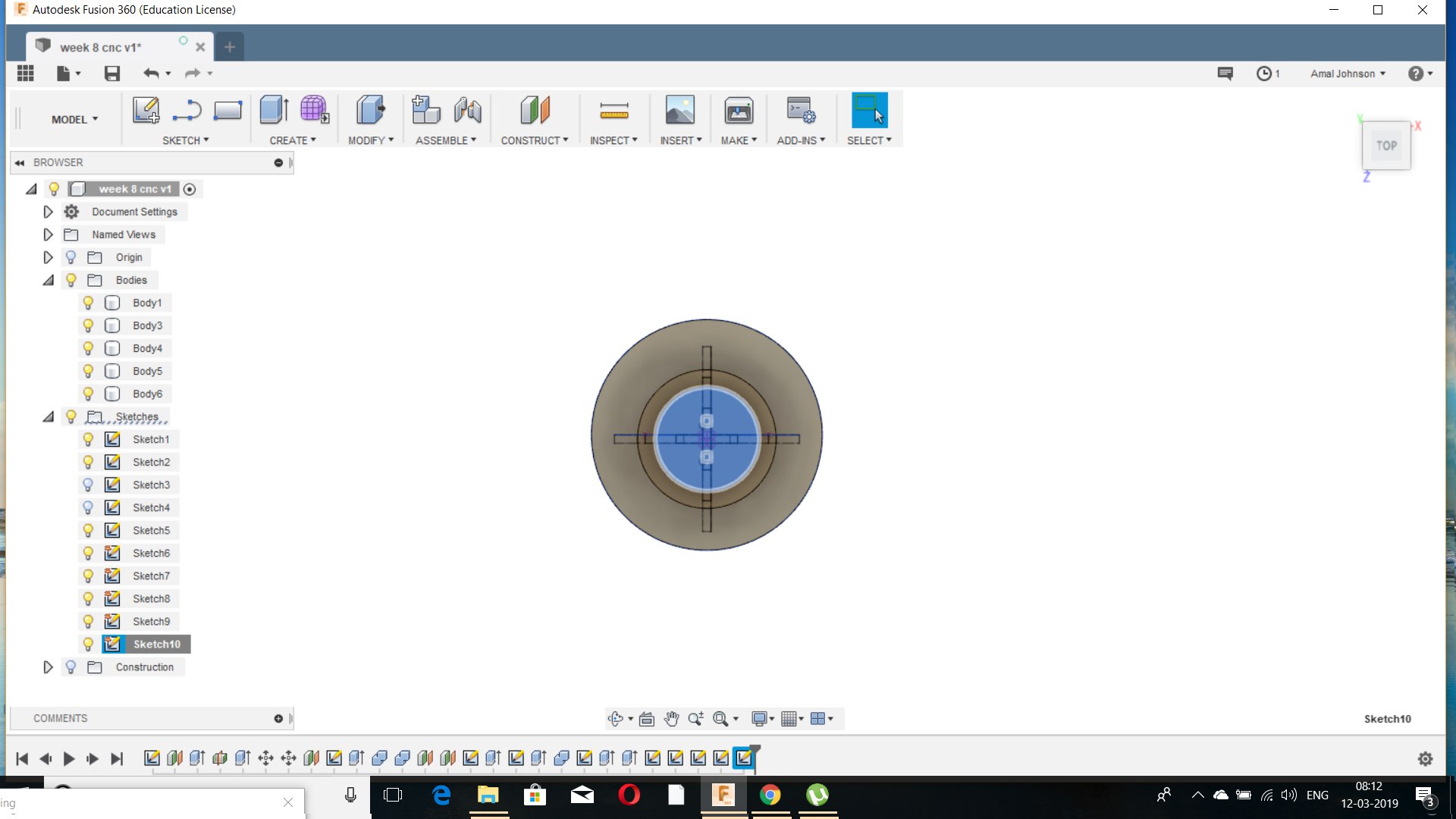Expand the Document Settings node
This screenshot has width=1456, height=819.
click(48, 212)
